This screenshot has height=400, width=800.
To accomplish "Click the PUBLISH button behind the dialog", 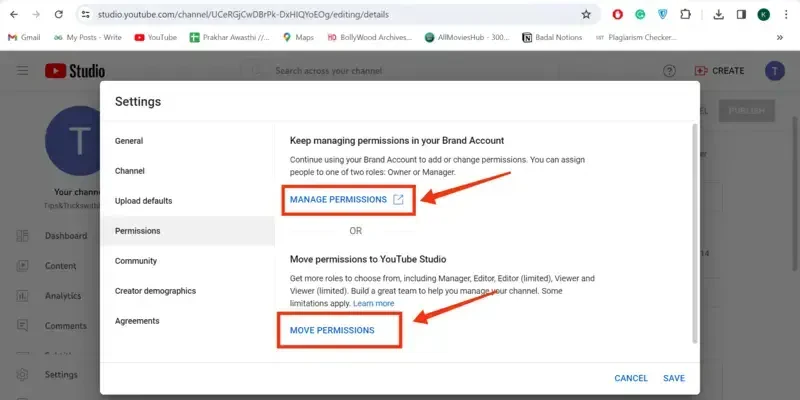I will click(x=746, y=111).
